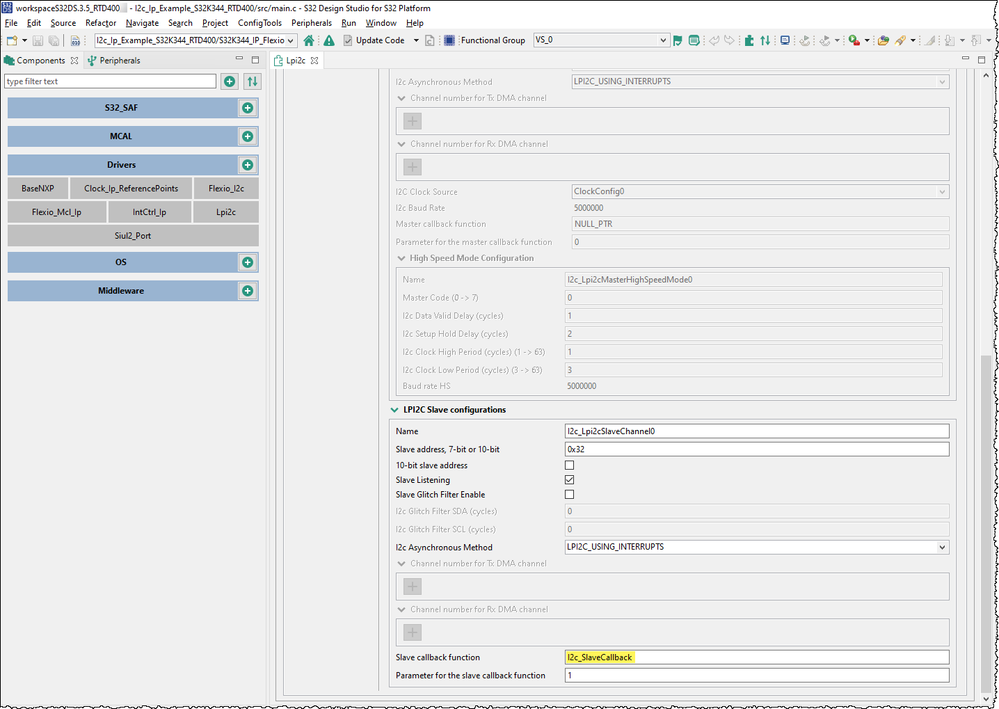
Task: Select the IntCtrl_Ip driver component
Action: point(149,212)
